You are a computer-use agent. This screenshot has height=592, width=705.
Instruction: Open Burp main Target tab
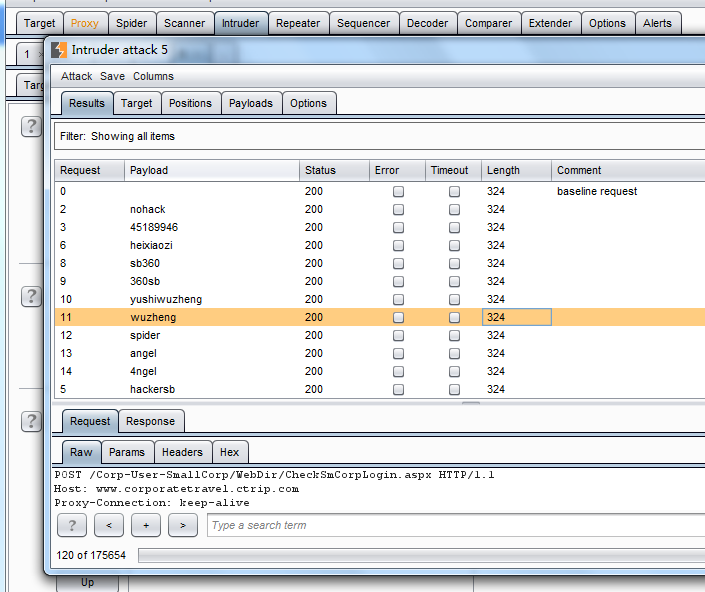click(40, 23)
